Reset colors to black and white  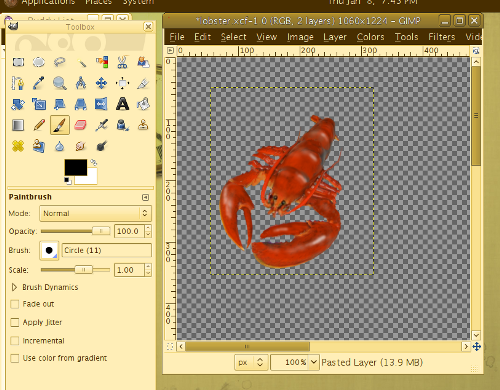pyautogui.click(x=68, y=181)
